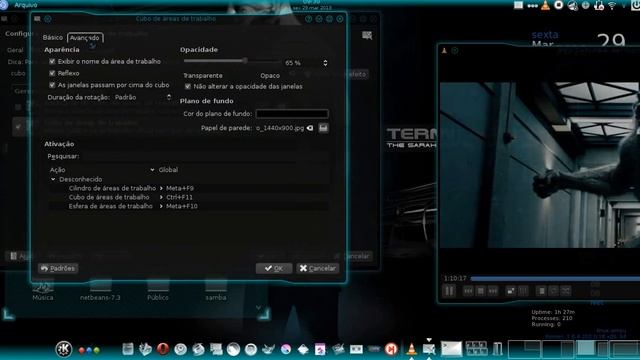The height and width of the screenshot is (360, 640).
Task: Show the VLC playlist
Action: point(542,291)
